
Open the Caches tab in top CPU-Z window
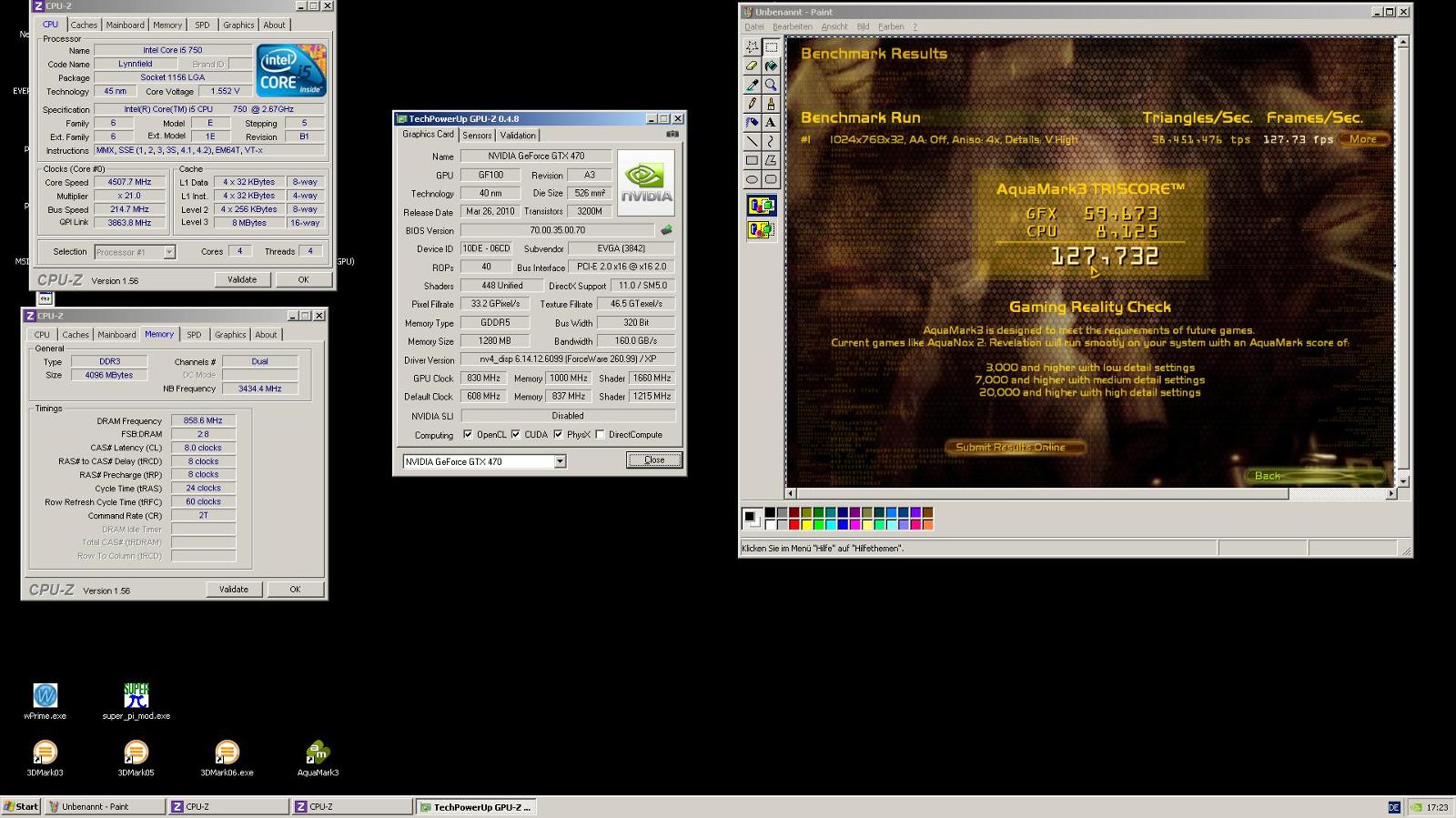(x=84, y=25)
